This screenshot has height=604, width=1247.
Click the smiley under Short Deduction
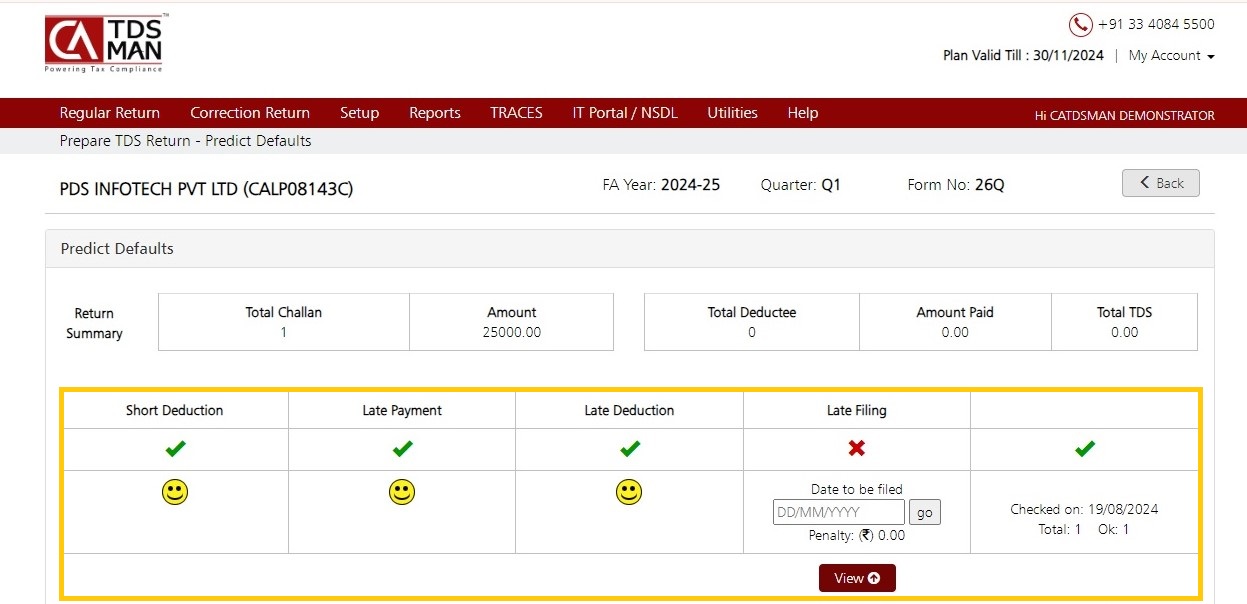pos(175,492)
